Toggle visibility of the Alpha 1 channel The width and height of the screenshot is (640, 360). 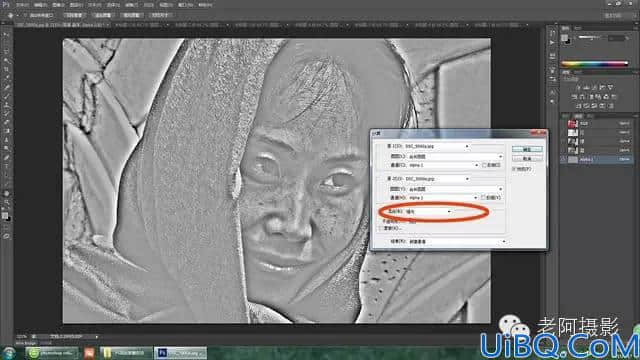pyautogui.click(x=564, y=160)
